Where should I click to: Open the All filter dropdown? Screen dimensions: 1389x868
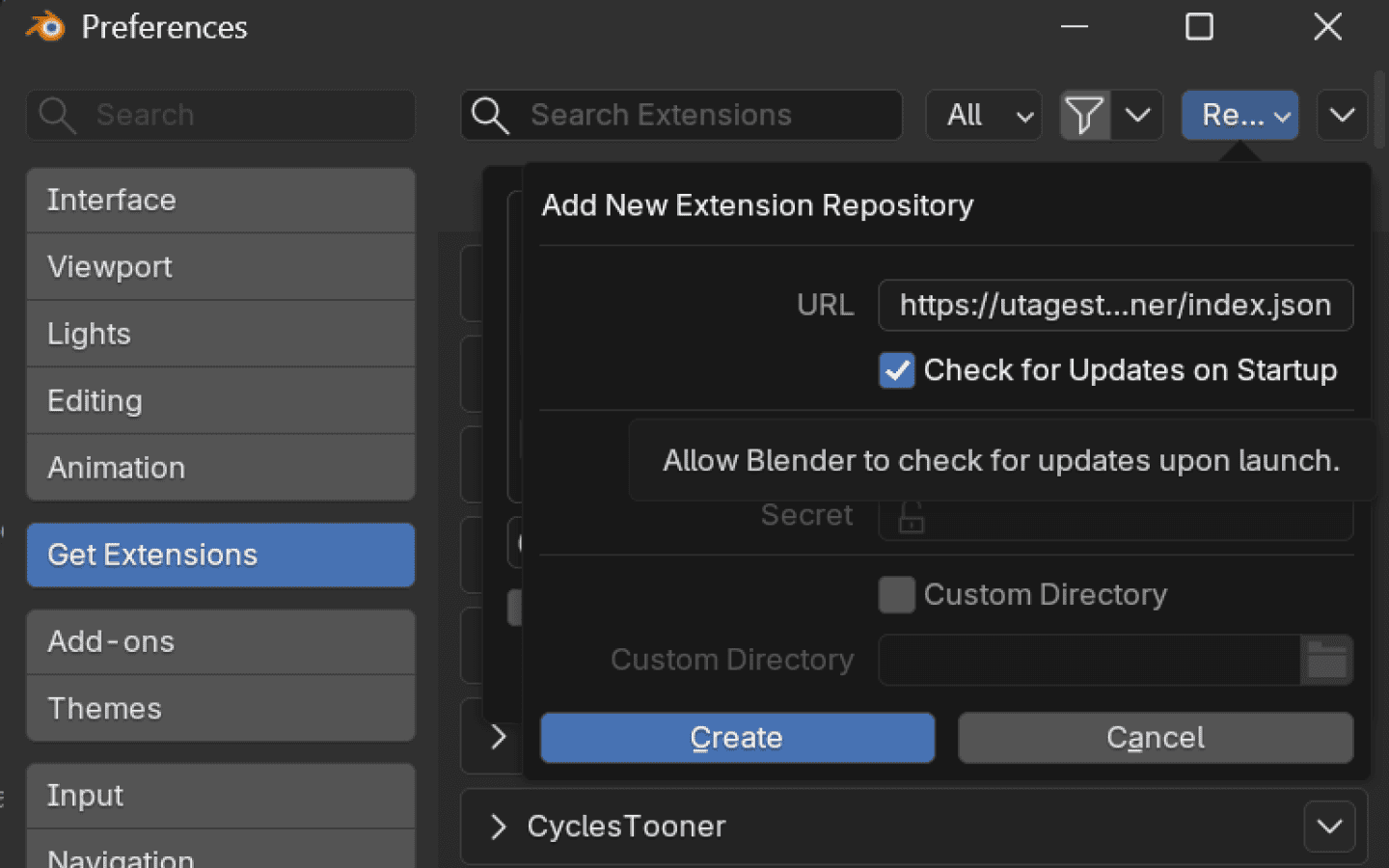(x=984, y=116)
